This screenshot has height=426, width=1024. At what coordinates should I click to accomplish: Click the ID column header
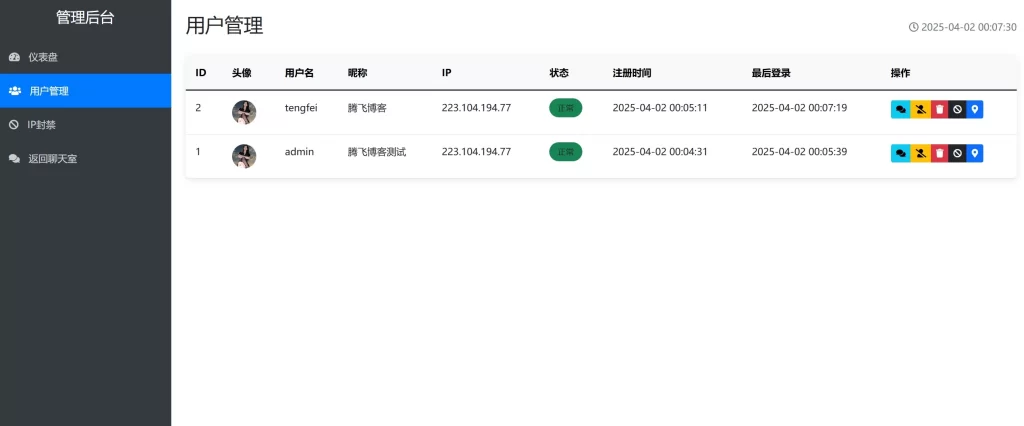(x=201, y=73)
